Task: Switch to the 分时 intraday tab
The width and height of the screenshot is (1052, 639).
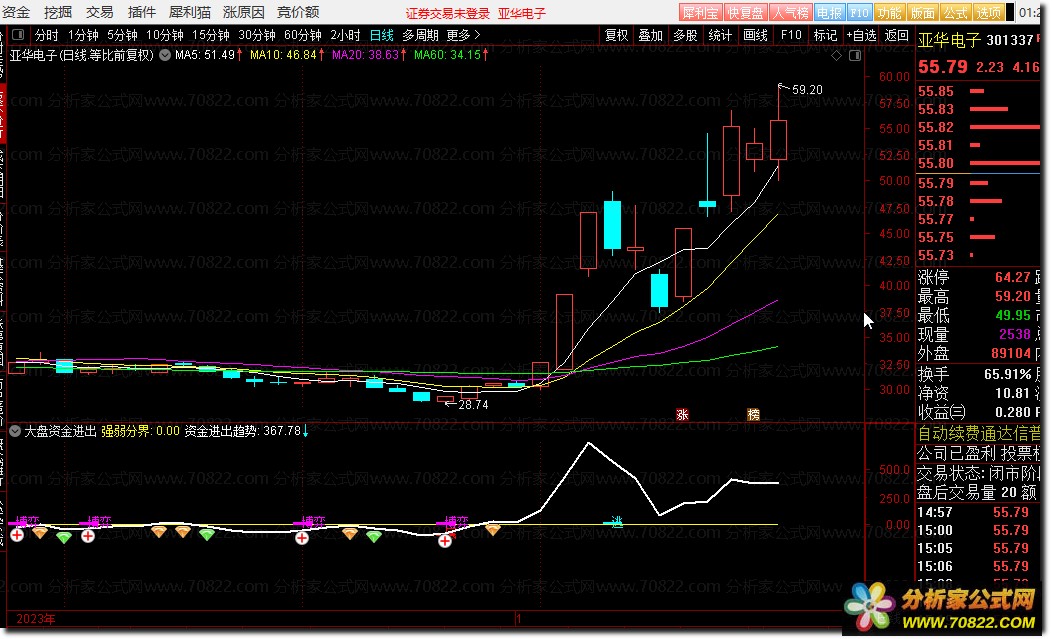Action: 46,35
